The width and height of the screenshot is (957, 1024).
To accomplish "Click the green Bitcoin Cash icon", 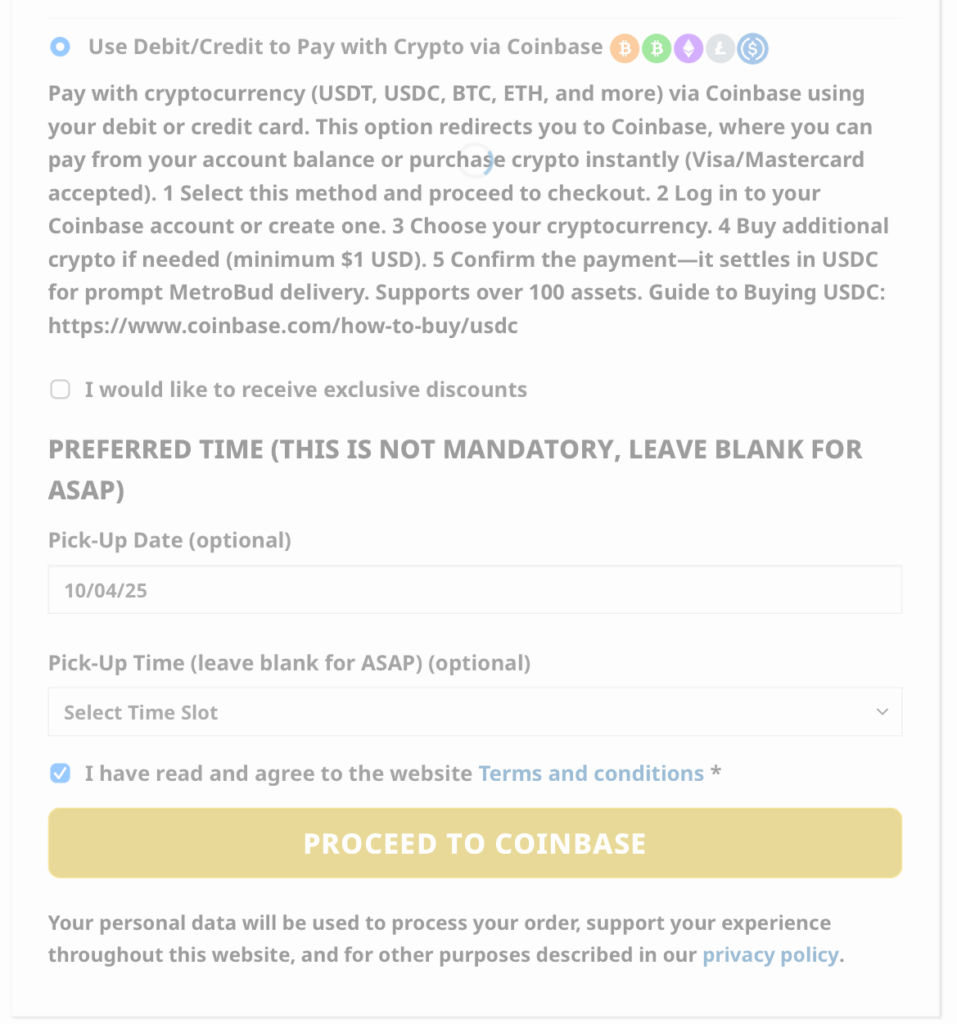I will pyautogui.click(x=656, y=48).
